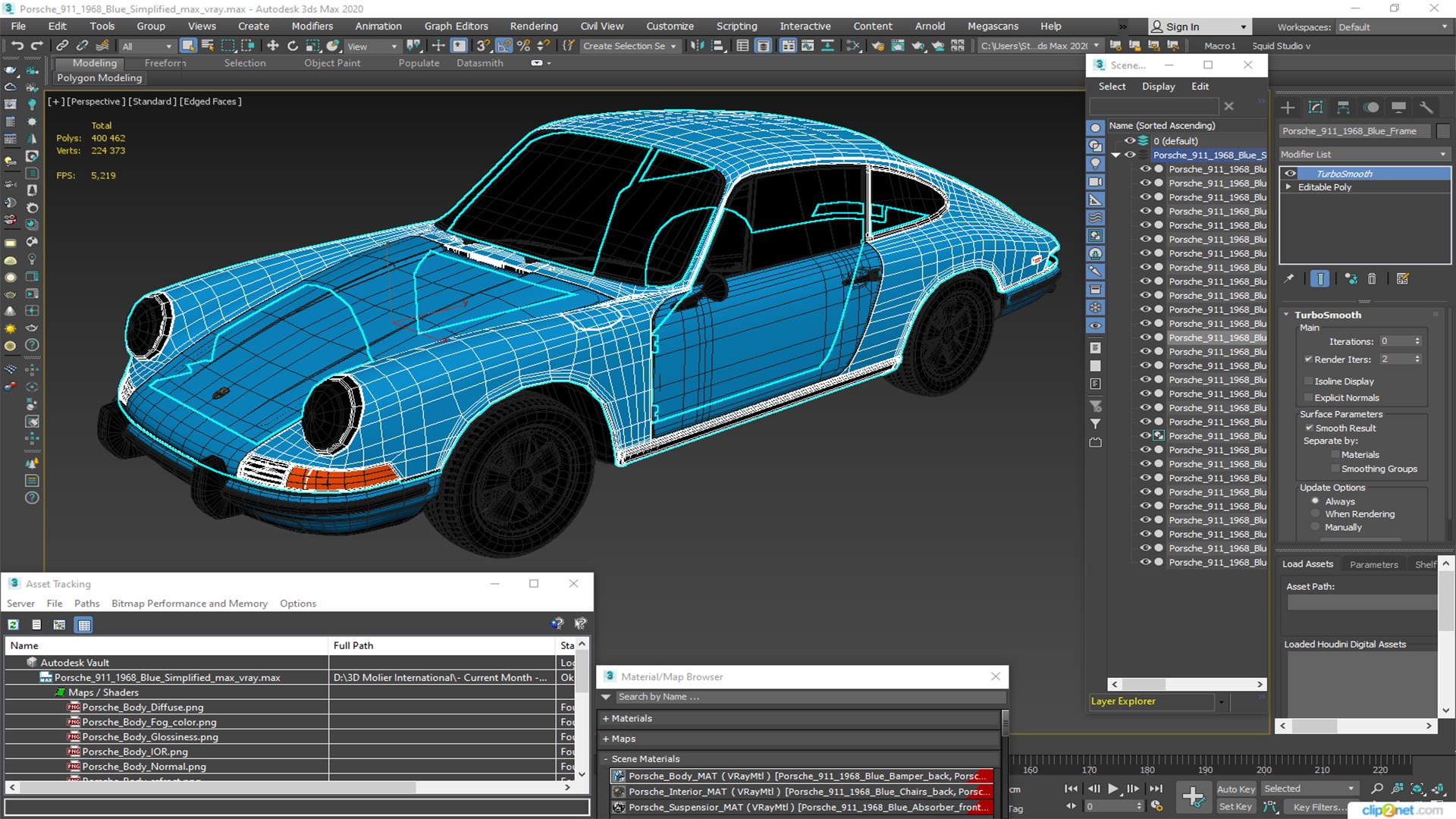
Task: Open the Modify panel tab icon
Action: tap(1316, 108)
